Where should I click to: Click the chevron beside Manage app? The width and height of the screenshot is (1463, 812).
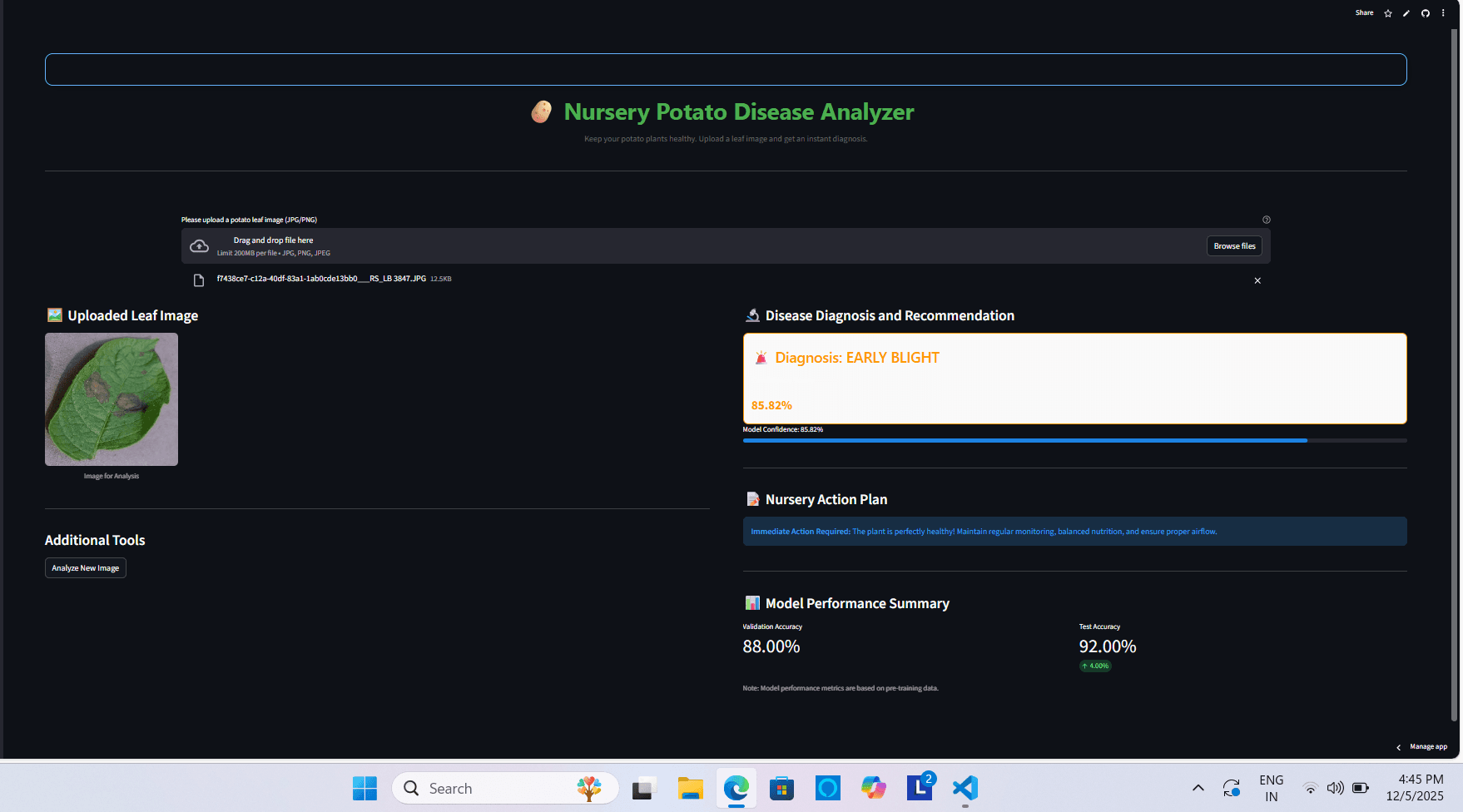[1399, 747]
